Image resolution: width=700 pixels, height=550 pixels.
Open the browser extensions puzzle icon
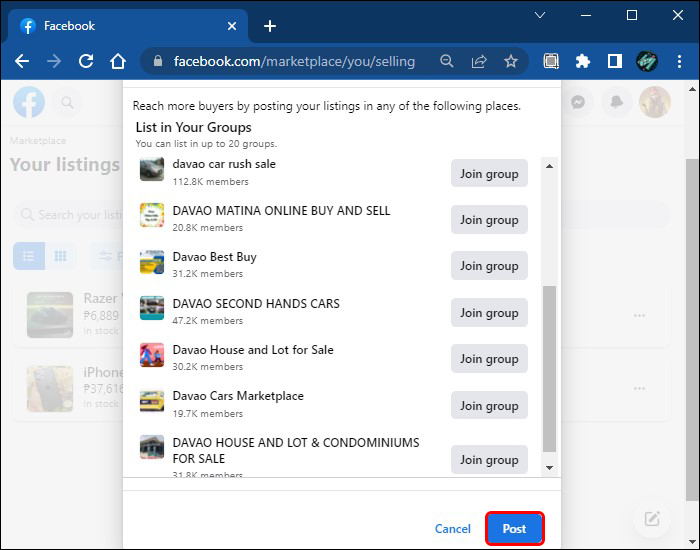[583, 61]
